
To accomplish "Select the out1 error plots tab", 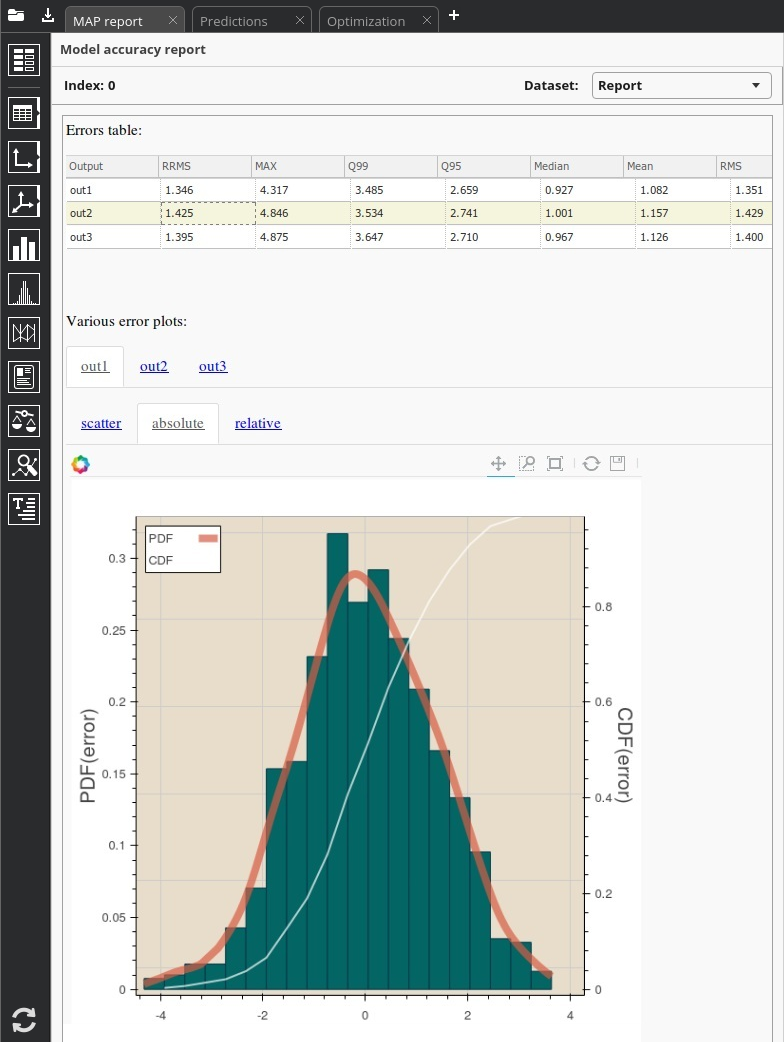I will click(x=94, y=366).
